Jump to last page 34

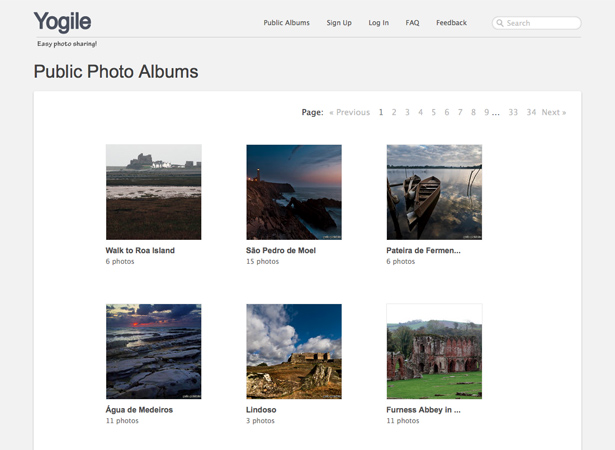point(531,112)
